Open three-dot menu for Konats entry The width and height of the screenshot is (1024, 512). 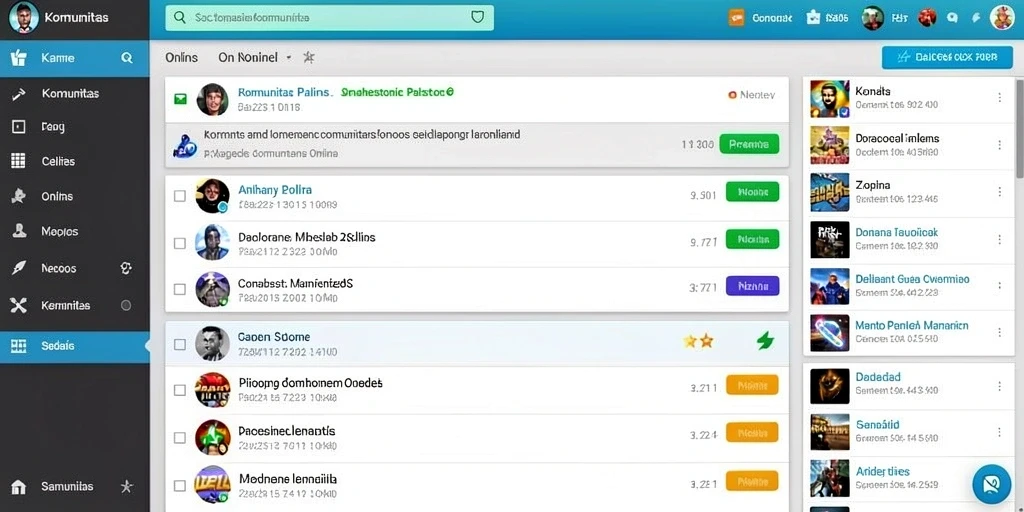(x=999, y=97)
